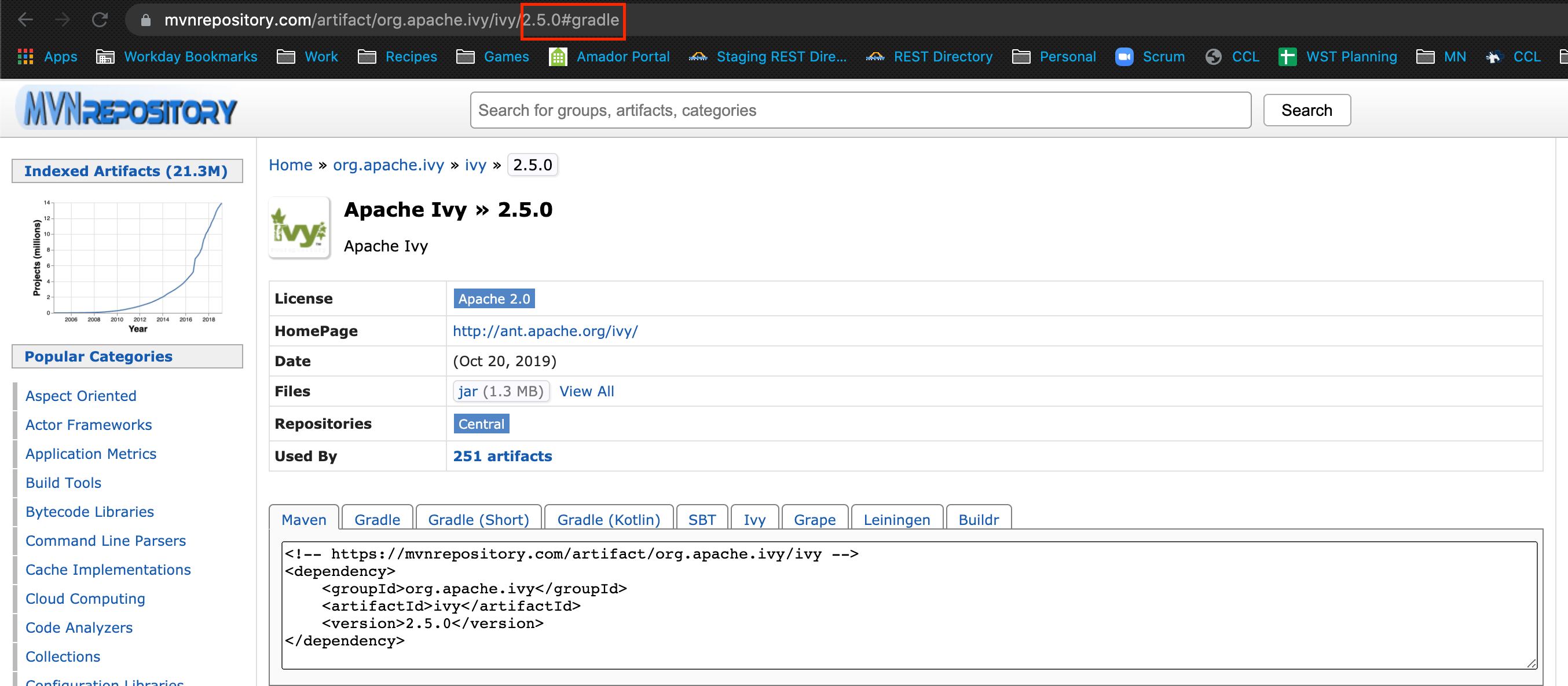This screenshot has height=686, width=1568.
Task: Switch to the Gradle (Kotlin) tab
Action: (608, 519)
